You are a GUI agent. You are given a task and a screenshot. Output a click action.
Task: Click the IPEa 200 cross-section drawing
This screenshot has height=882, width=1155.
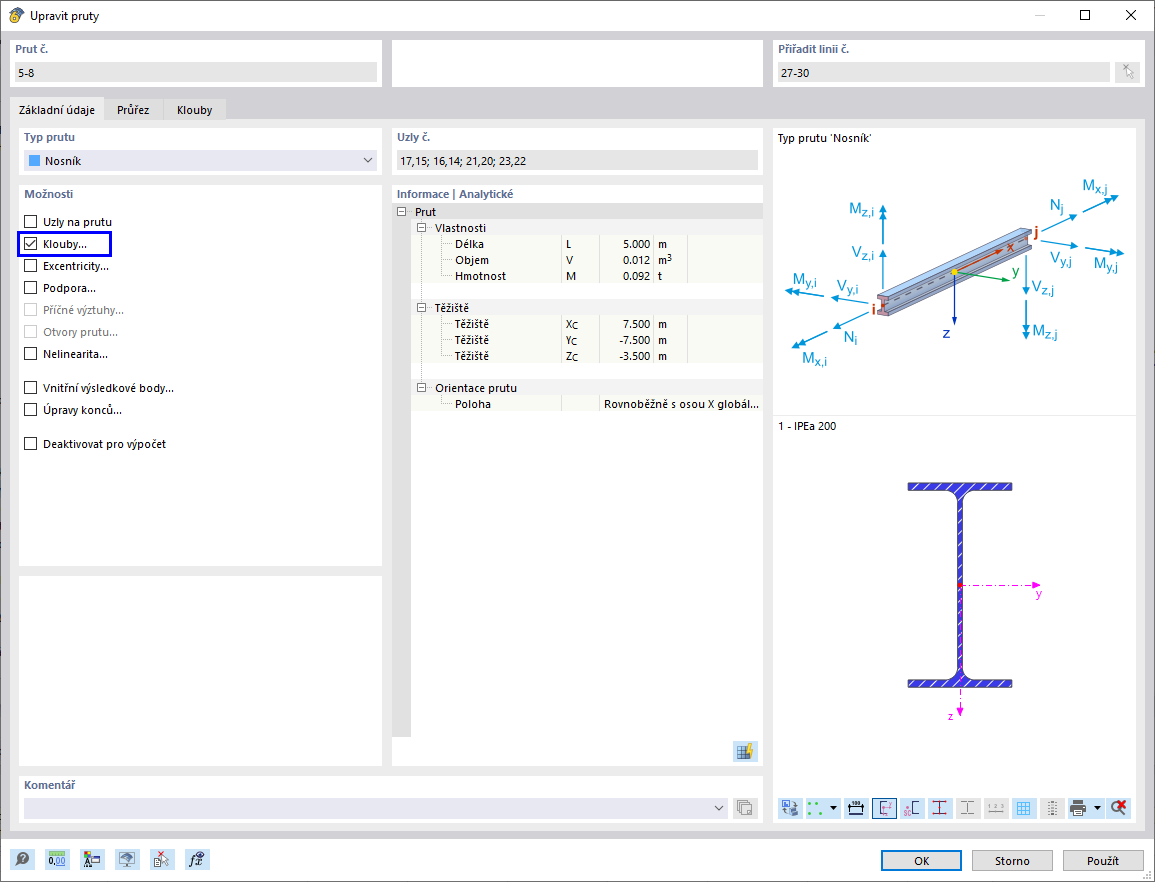[960, 586]
